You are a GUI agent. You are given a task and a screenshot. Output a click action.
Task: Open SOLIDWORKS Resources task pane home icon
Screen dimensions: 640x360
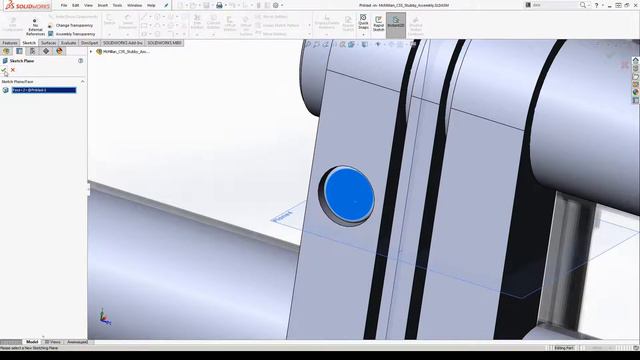click(636, 60)
